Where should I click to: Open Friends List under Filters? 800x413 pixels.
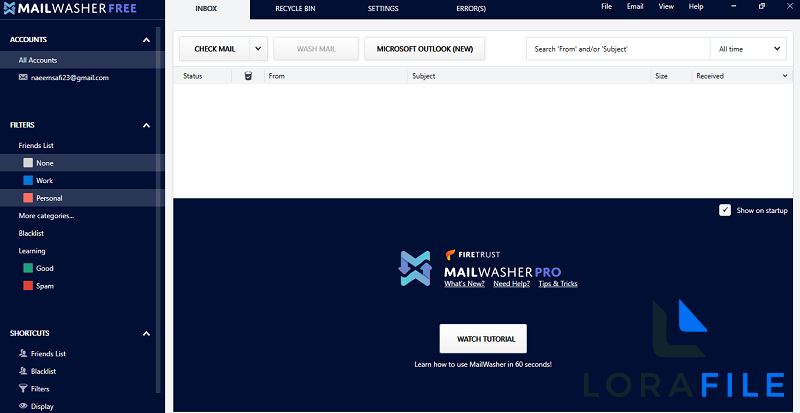(x=36, y=145)
